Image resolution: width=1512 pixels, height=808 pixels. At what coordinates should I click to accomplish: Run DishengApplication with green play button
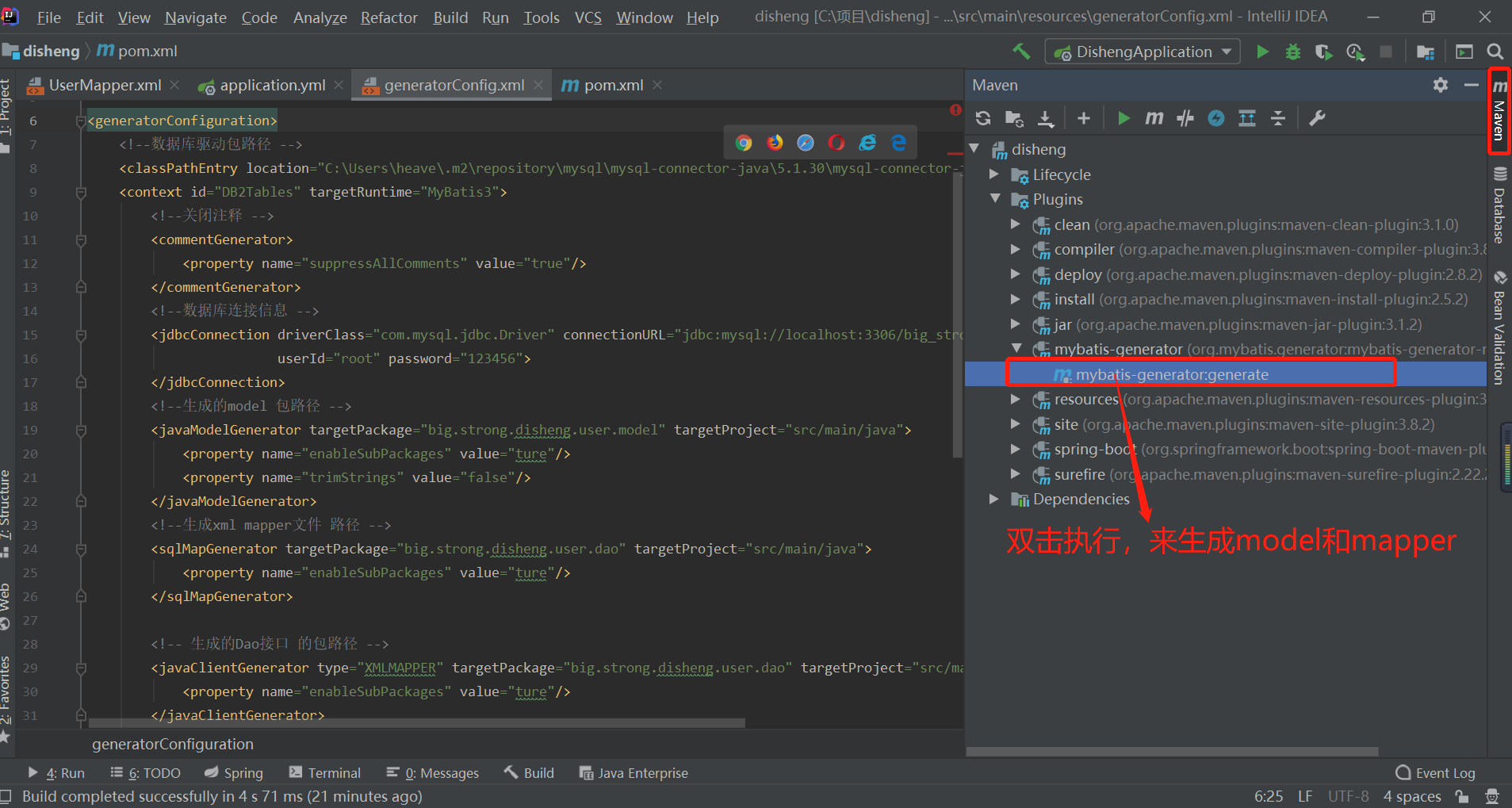pos(1263,52)
